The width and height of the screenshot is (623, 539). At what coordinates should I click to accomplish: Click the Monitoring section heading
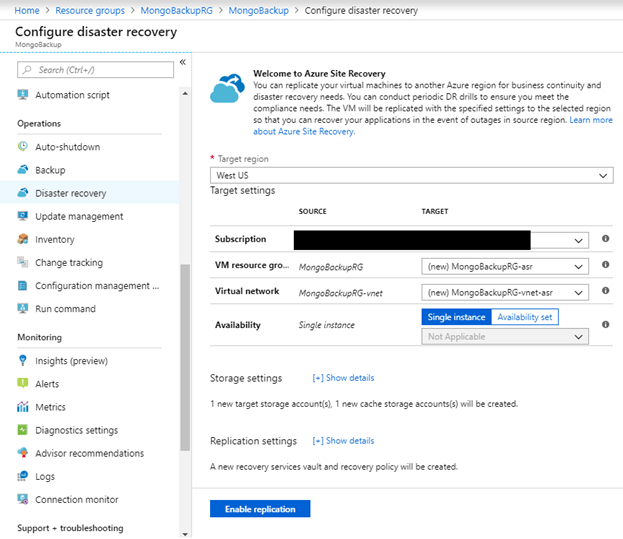coord(39,337)
